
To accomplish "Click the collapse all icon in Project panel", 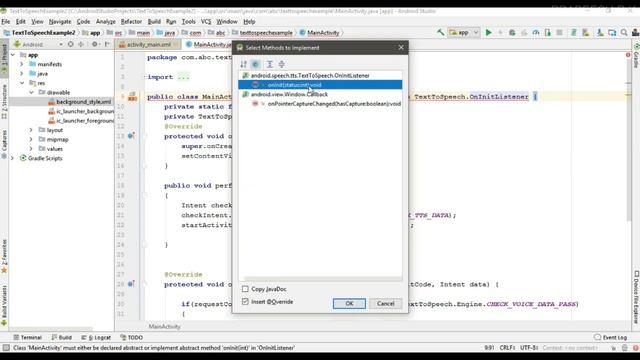I will click(81, 44).
